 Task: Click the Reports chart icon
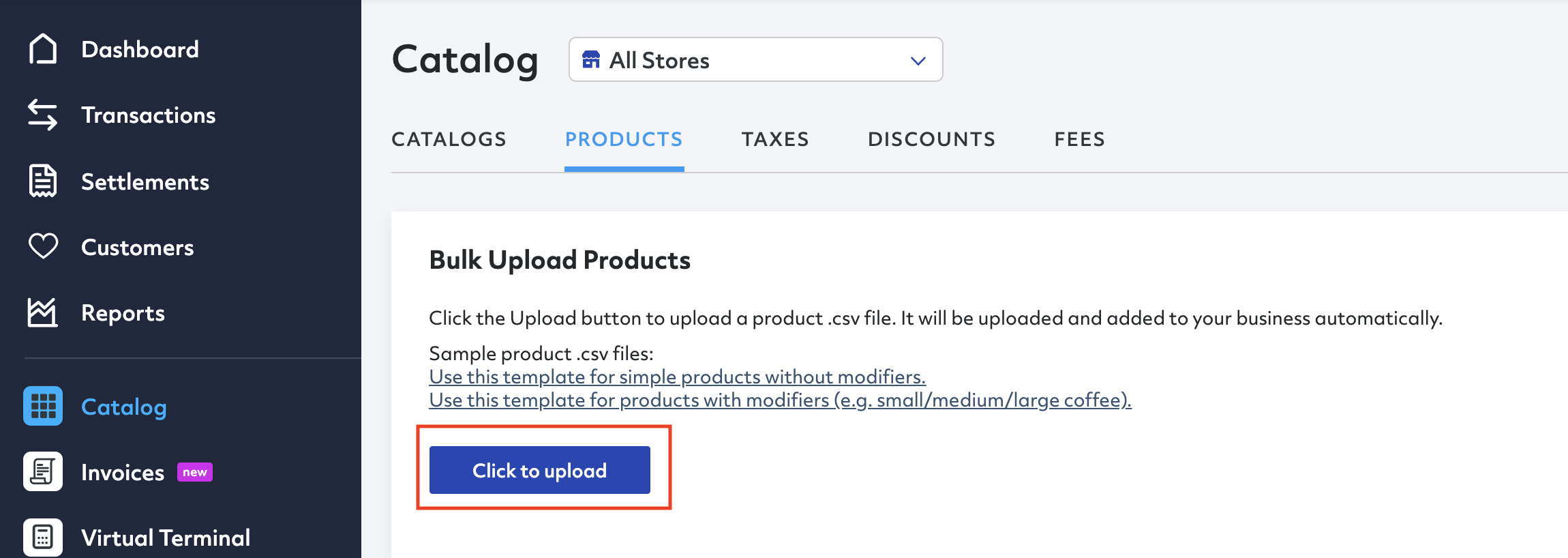[x=43, y=312]
